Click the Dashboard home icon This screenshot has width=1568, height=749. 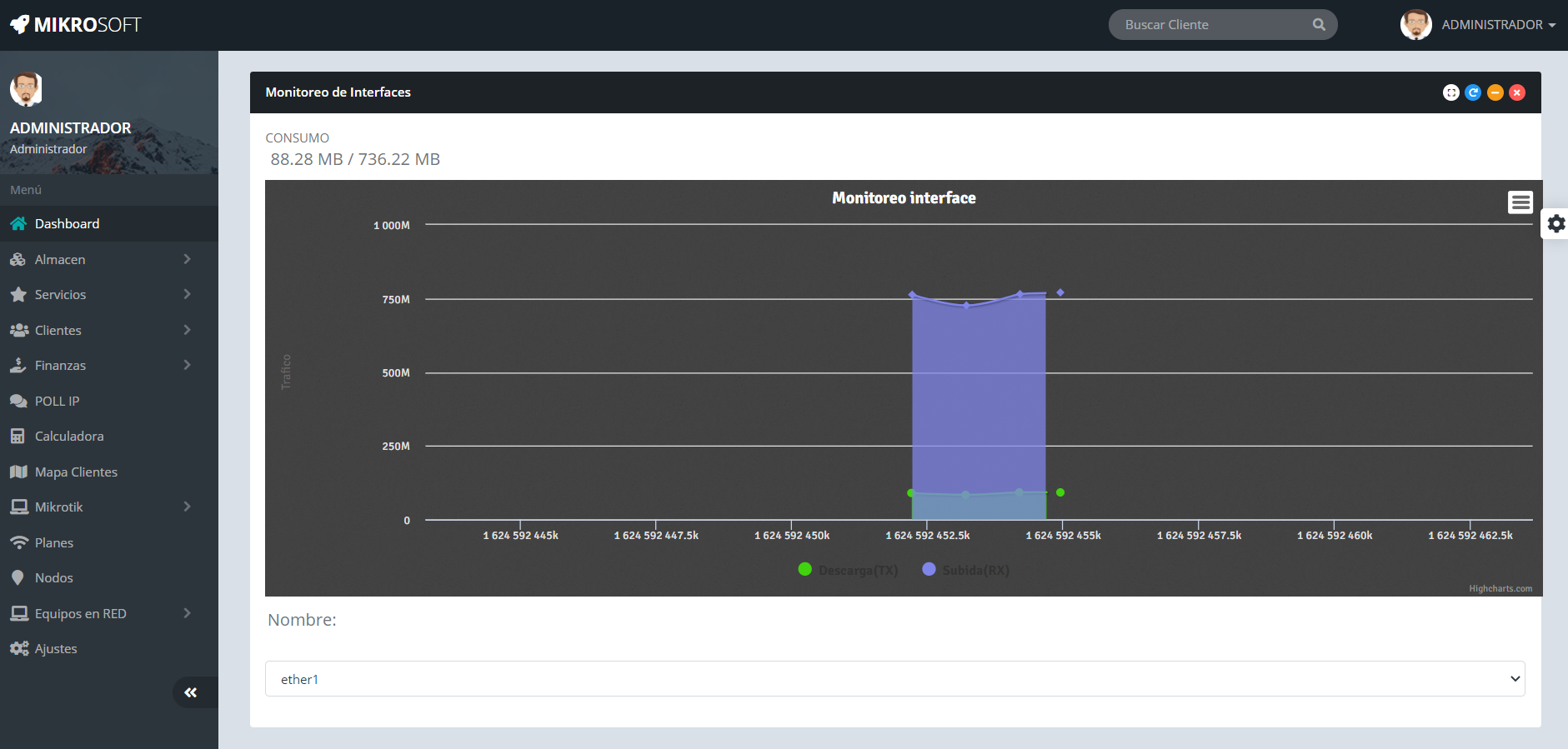pos(18,224)
